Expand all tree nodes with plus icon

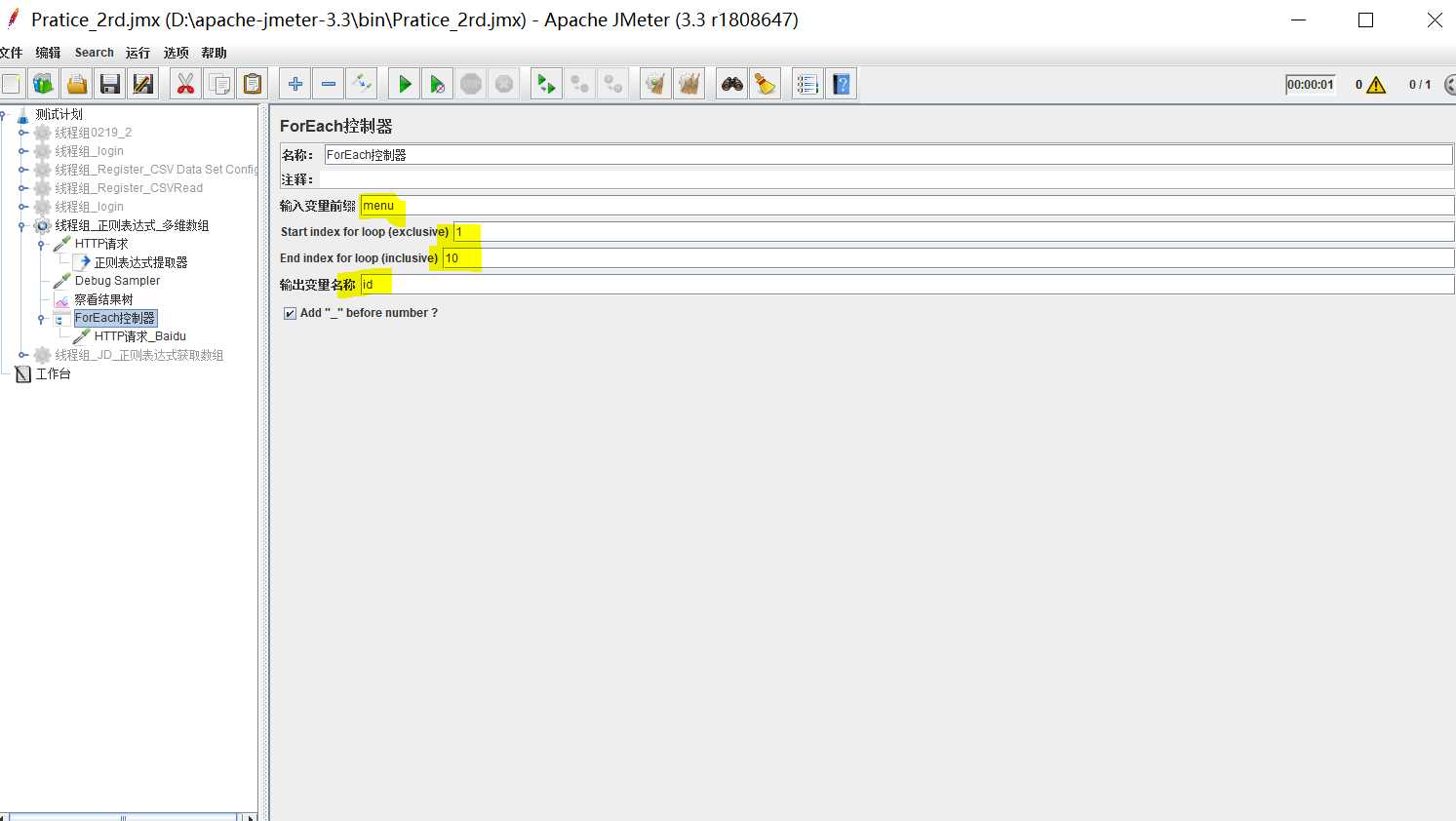(295, 85)
